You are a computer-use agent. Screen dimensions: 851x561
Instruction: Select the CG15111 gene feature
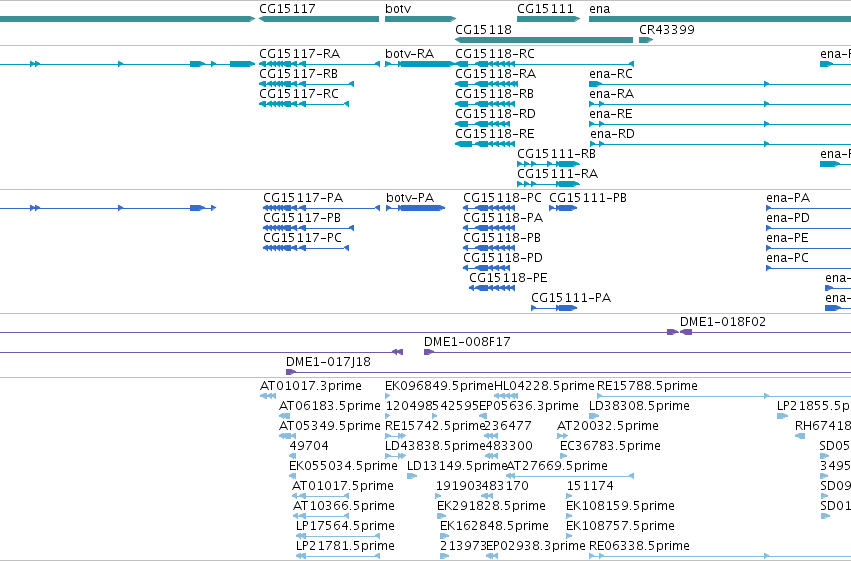pyautogui.click(x=548, y=19)
